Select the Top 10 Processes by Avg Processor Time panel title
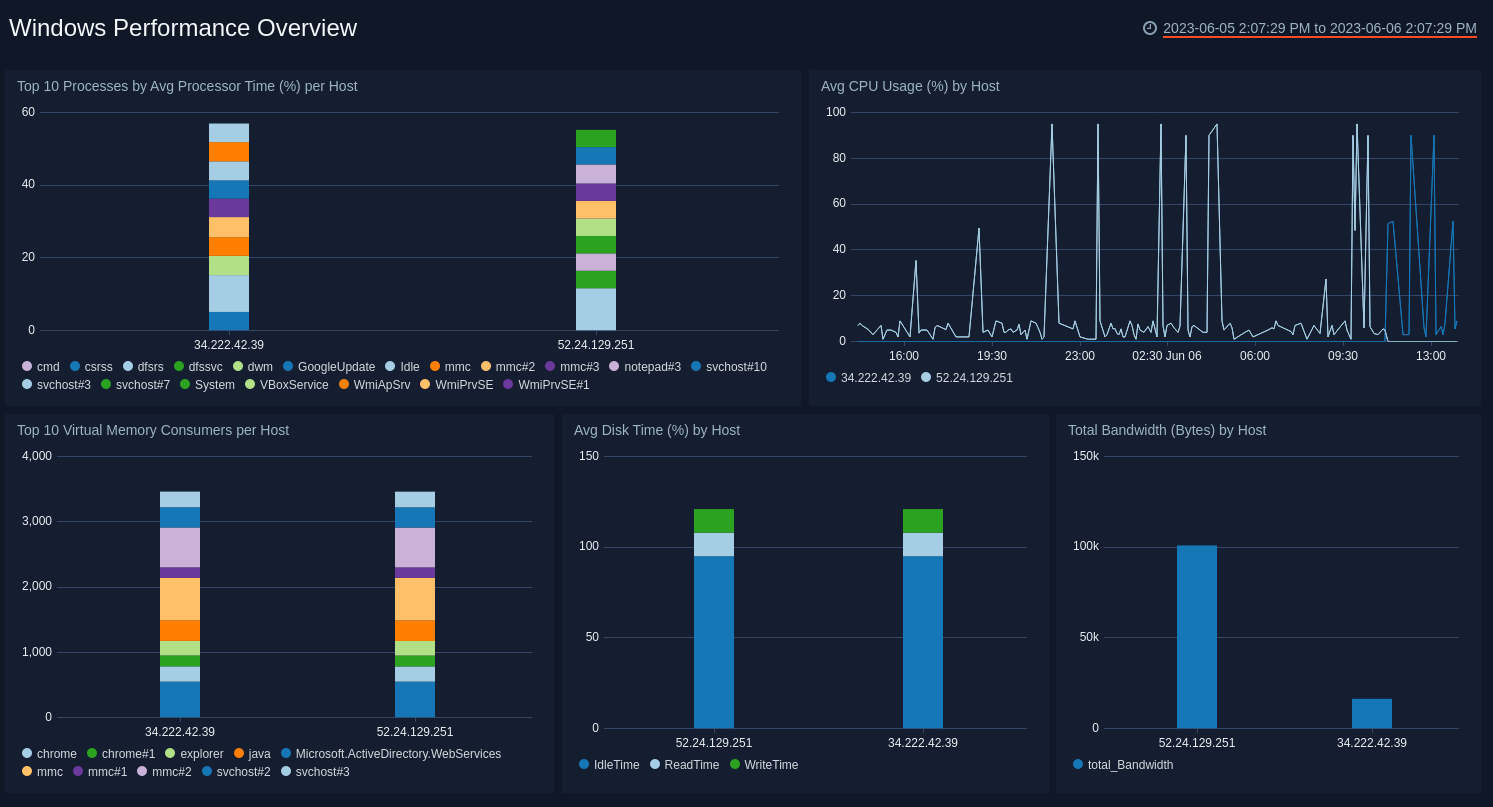The width and height of the screenshot is (1493, 807). 187,86
